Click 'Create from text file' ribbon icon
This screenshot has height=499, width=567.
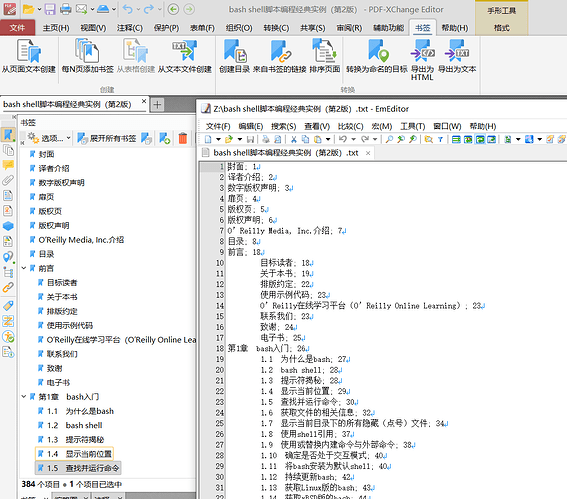tap(184, 56)
